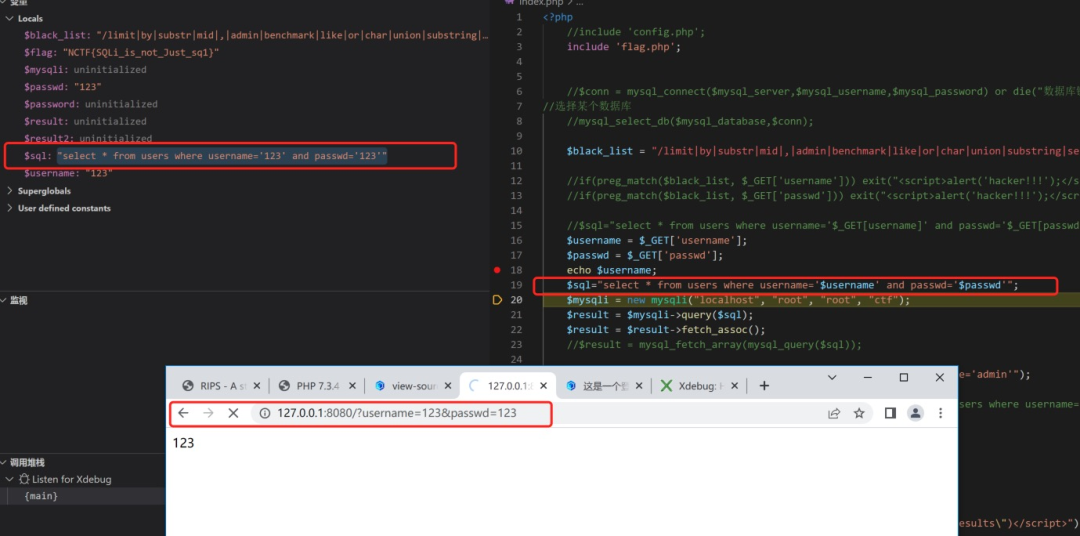Click line number 16 in the gutter
The height and width of the screenshot is (536, 1080).
[517, 240]
